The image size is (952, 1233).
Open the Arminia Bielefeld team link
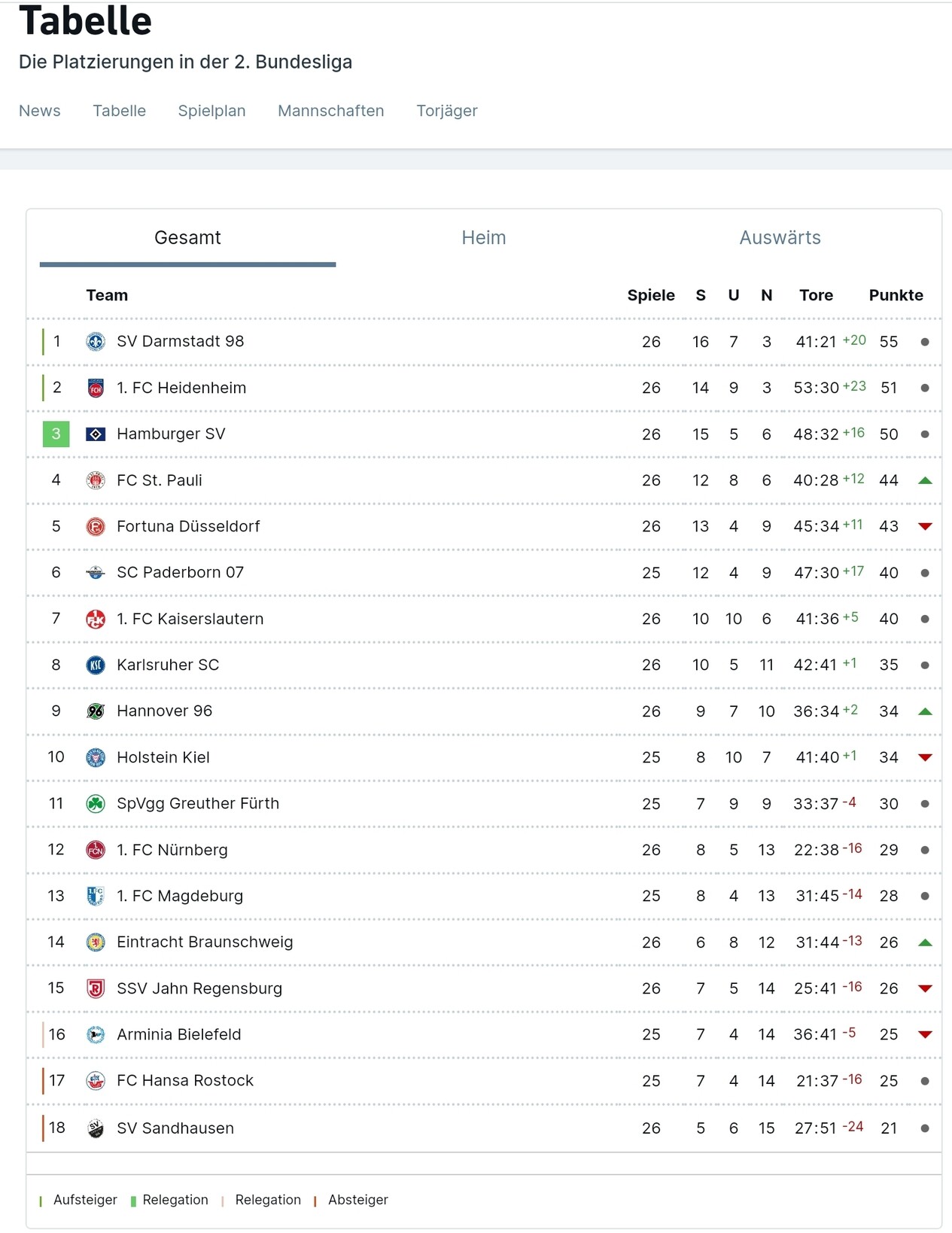point(179,1035)
